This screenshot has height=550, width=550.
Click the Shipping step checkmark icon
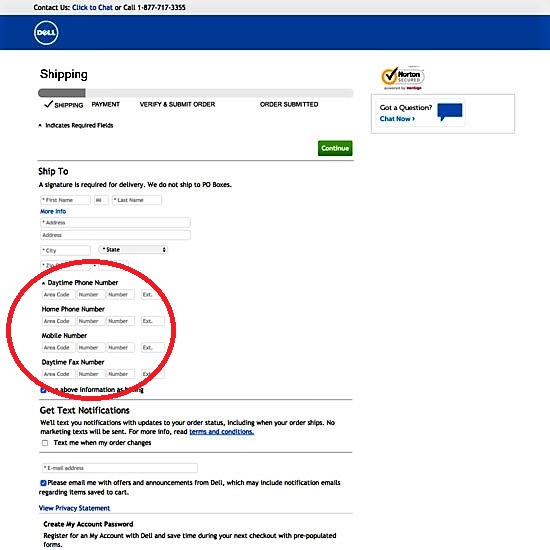[x=48, y=104]
